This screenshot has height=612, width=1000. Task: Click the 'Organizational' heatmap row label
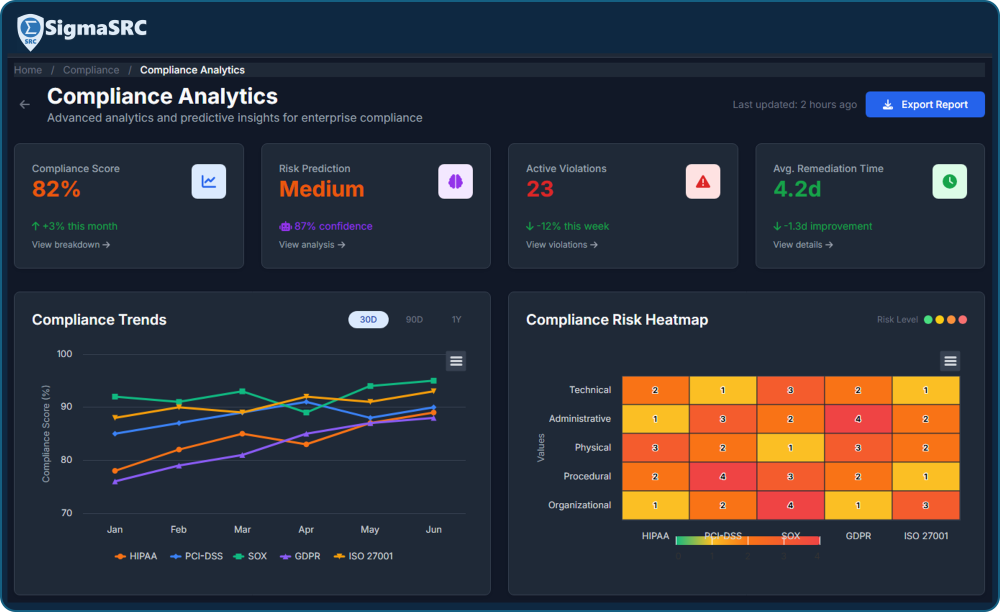[580, 505]
